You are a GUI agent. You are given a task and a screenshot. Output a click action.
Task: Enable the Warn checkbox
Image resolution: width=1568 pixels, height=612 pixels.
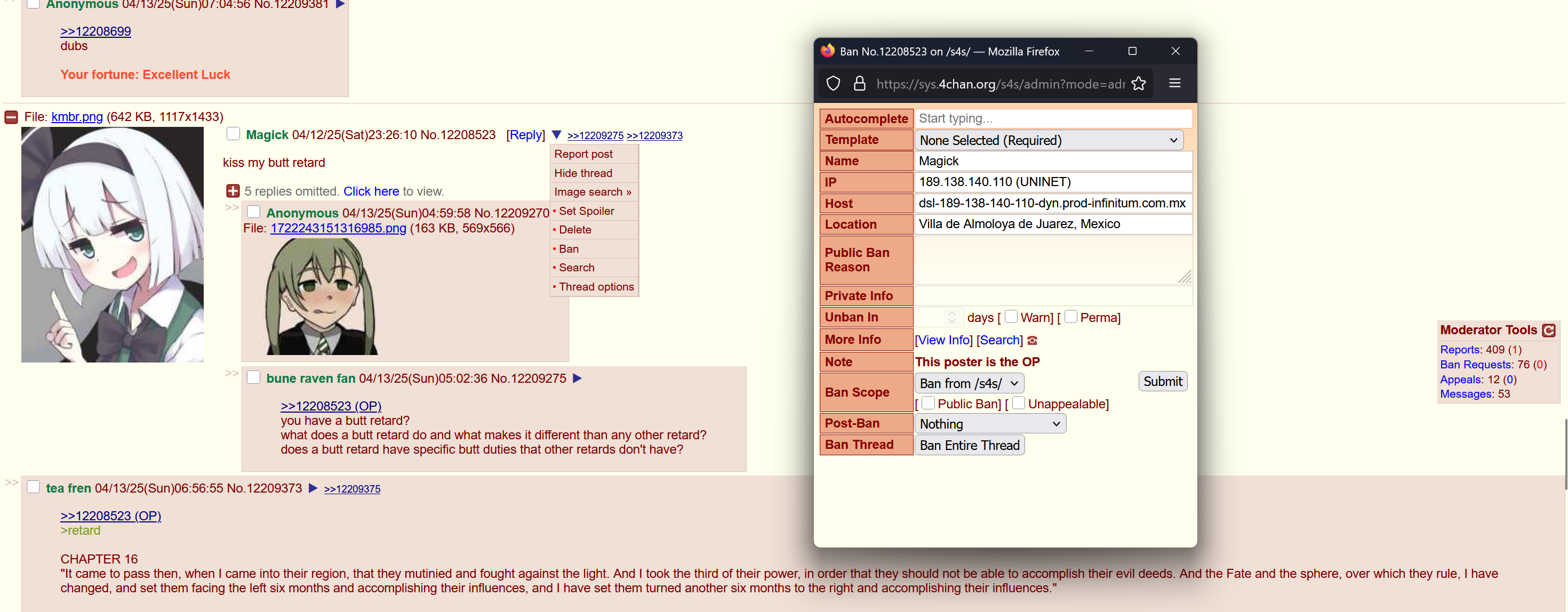(x=1011, y=316)
